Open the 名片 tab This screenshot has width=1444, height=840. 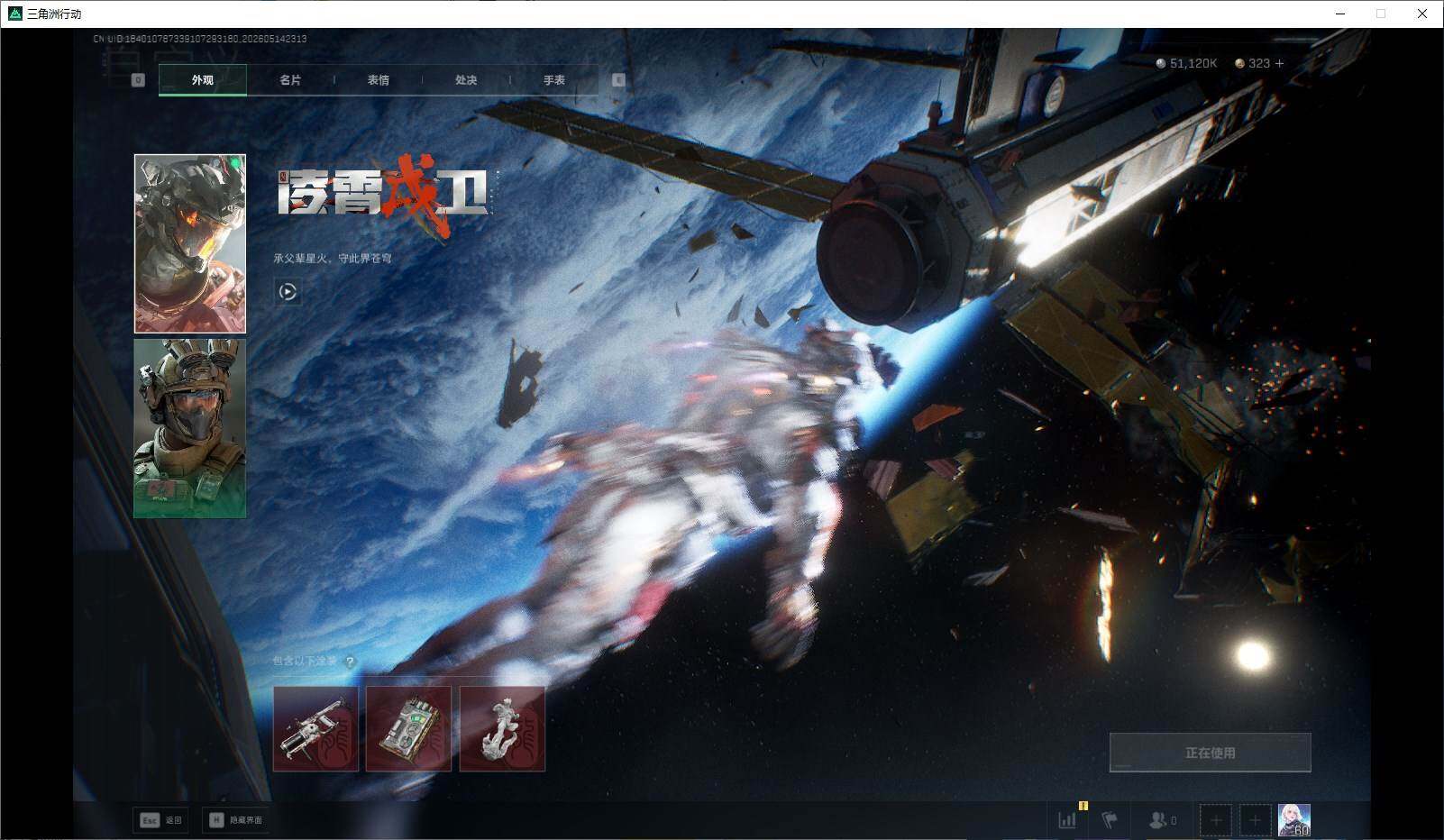click(x=290, y=80)
